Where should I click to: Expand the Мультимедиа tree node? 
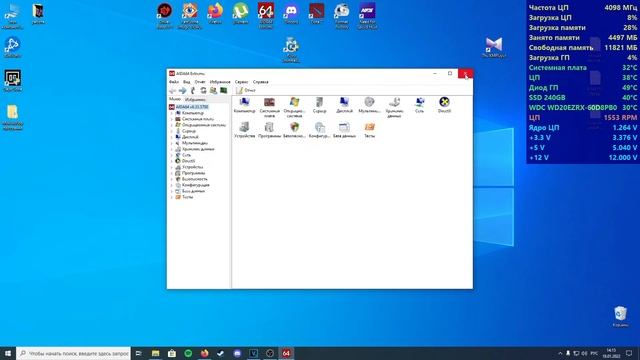(172, 143)
